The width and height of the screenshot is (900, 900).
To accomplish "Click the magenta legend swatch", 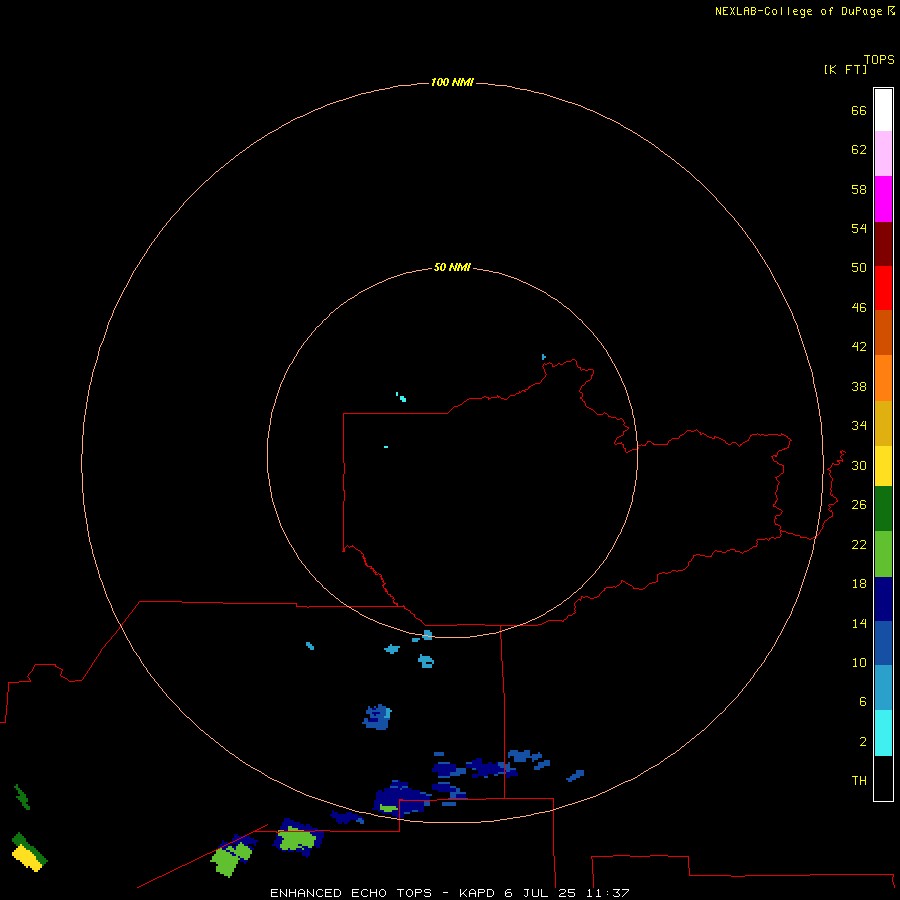I will tap(883, 199).
